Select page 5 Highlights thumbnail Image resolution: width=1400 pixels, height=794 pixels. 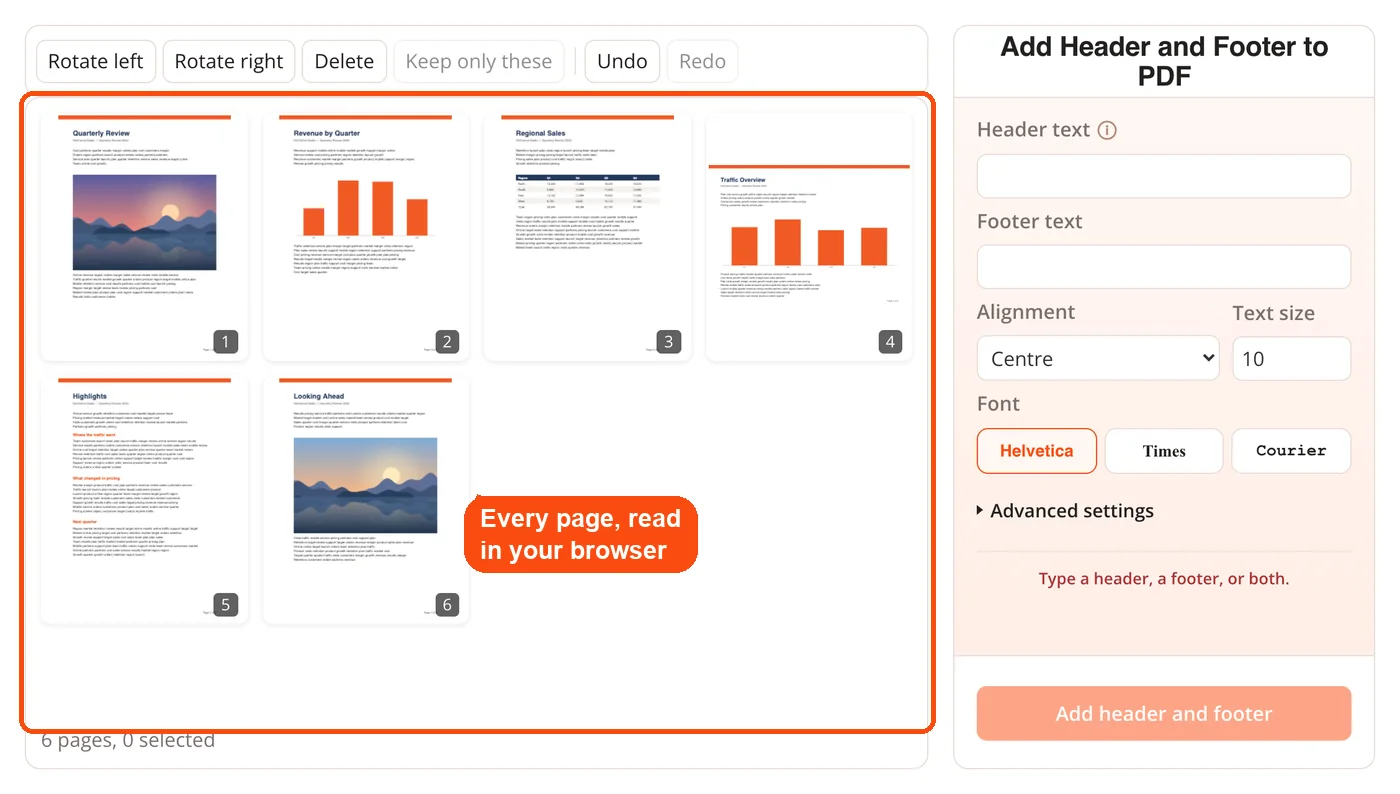[144, 500]
